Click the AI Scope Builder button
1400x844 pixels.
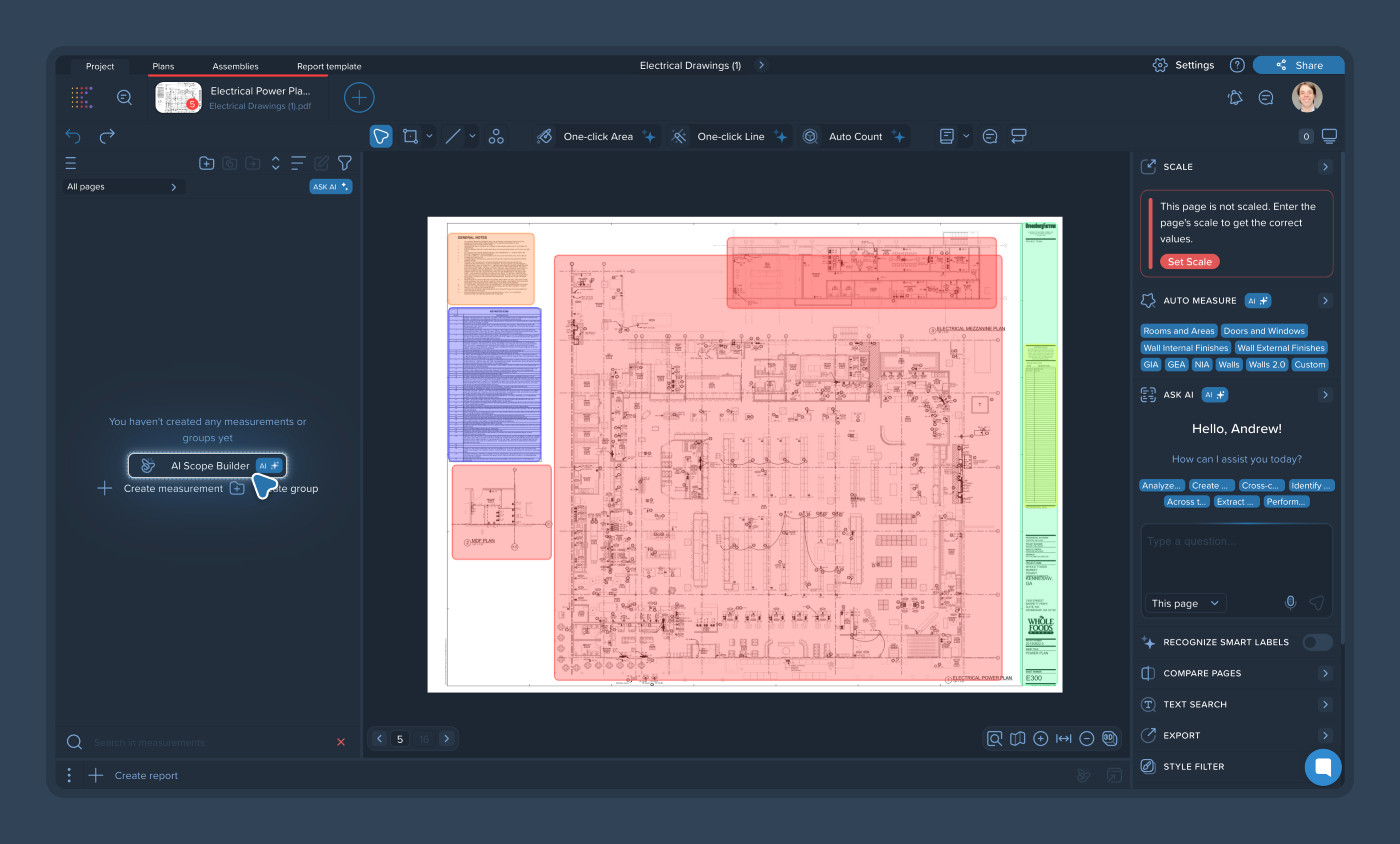coord(207,466)
